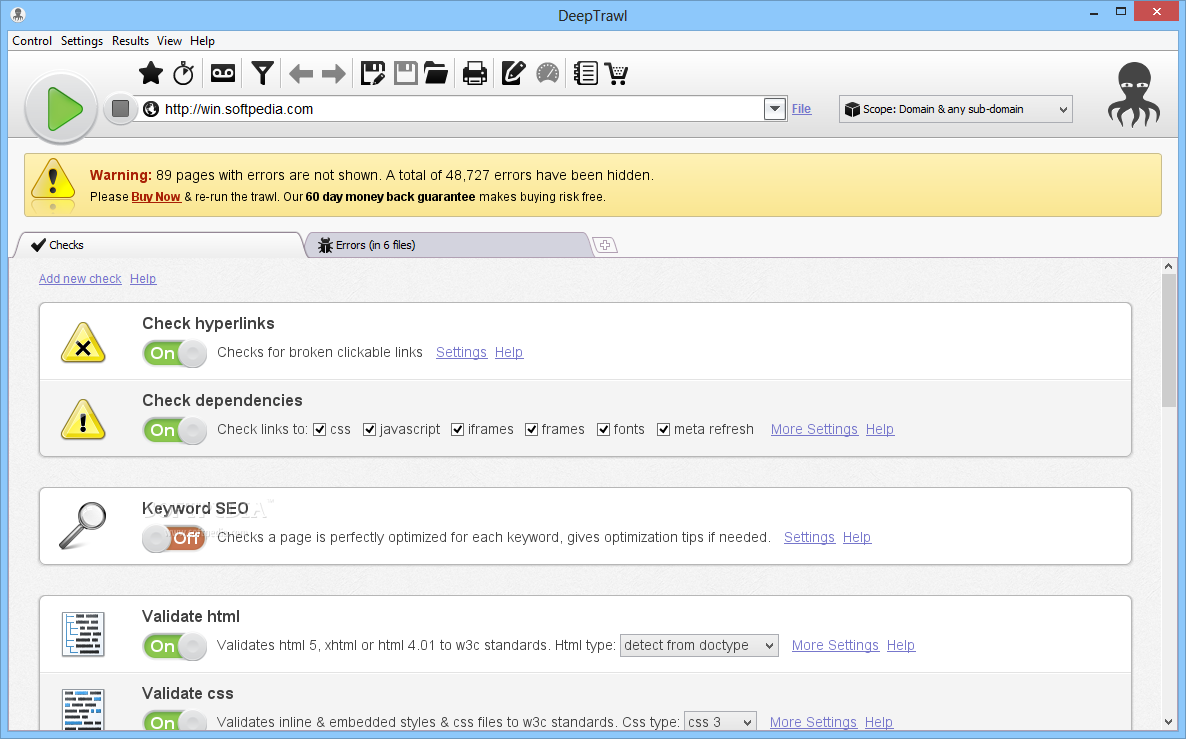The height and width of the screenshot is (739, 1186).
Task: Switch to the Checks tab
Action: [160, 245]
